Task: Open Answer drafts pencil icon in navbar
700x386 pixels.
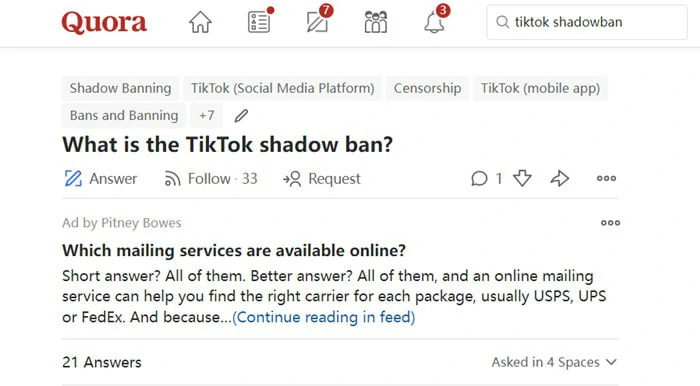Action: (318, 22)
